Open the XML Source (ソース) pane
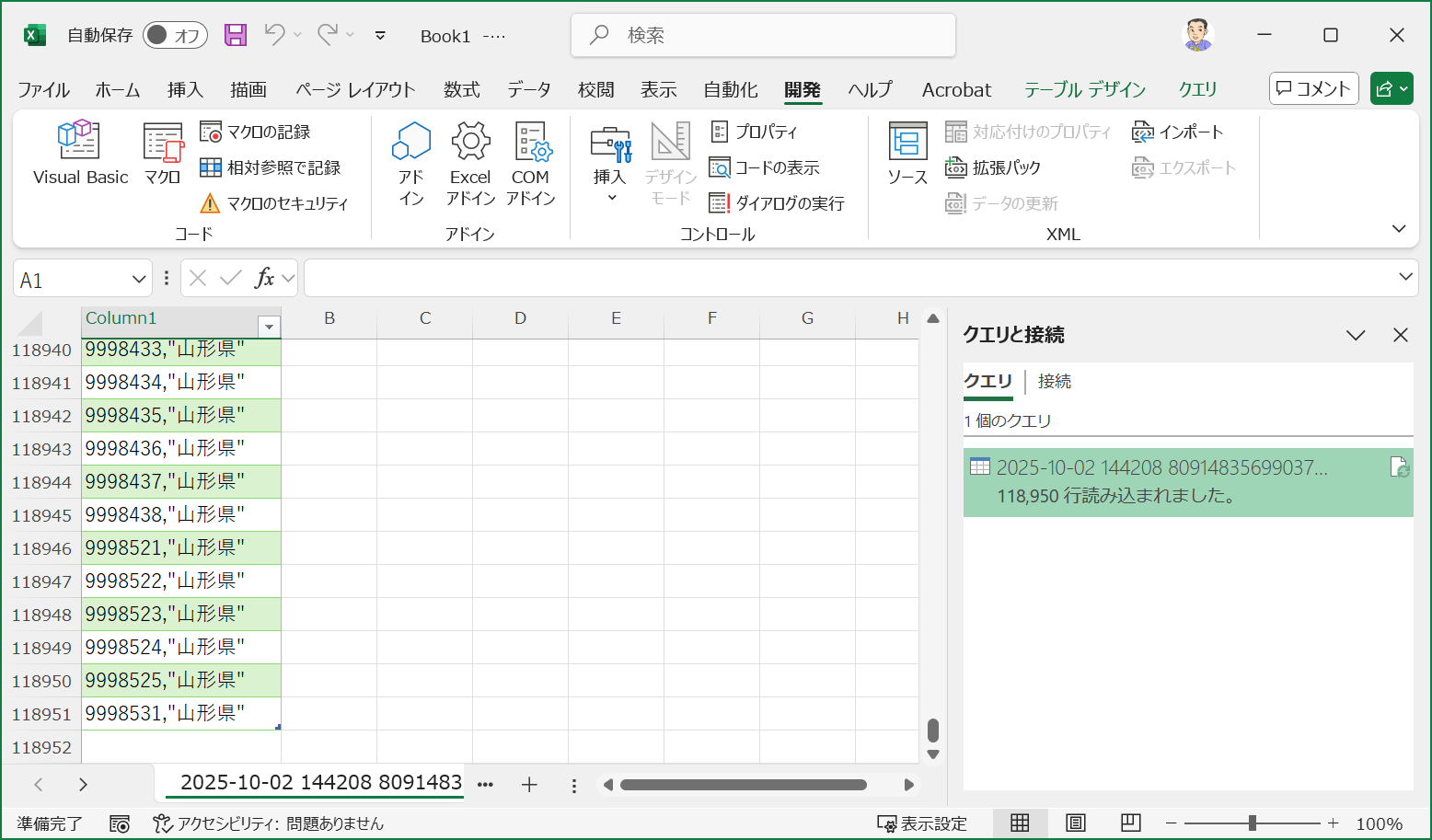This screenshot has height=840, width=1432. coord(907,153)
